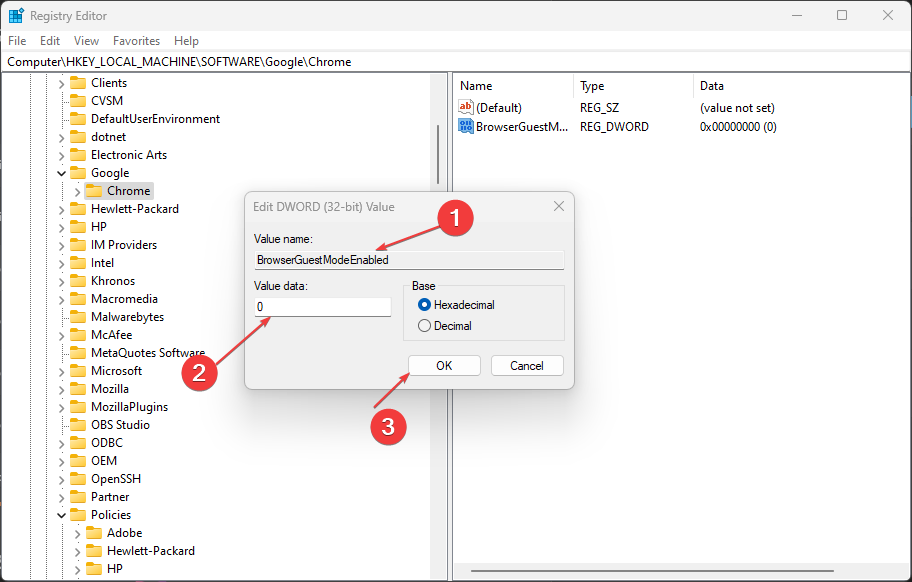Click the REG_DWORD type cell
912x582 pixels.
pos(614,126)
